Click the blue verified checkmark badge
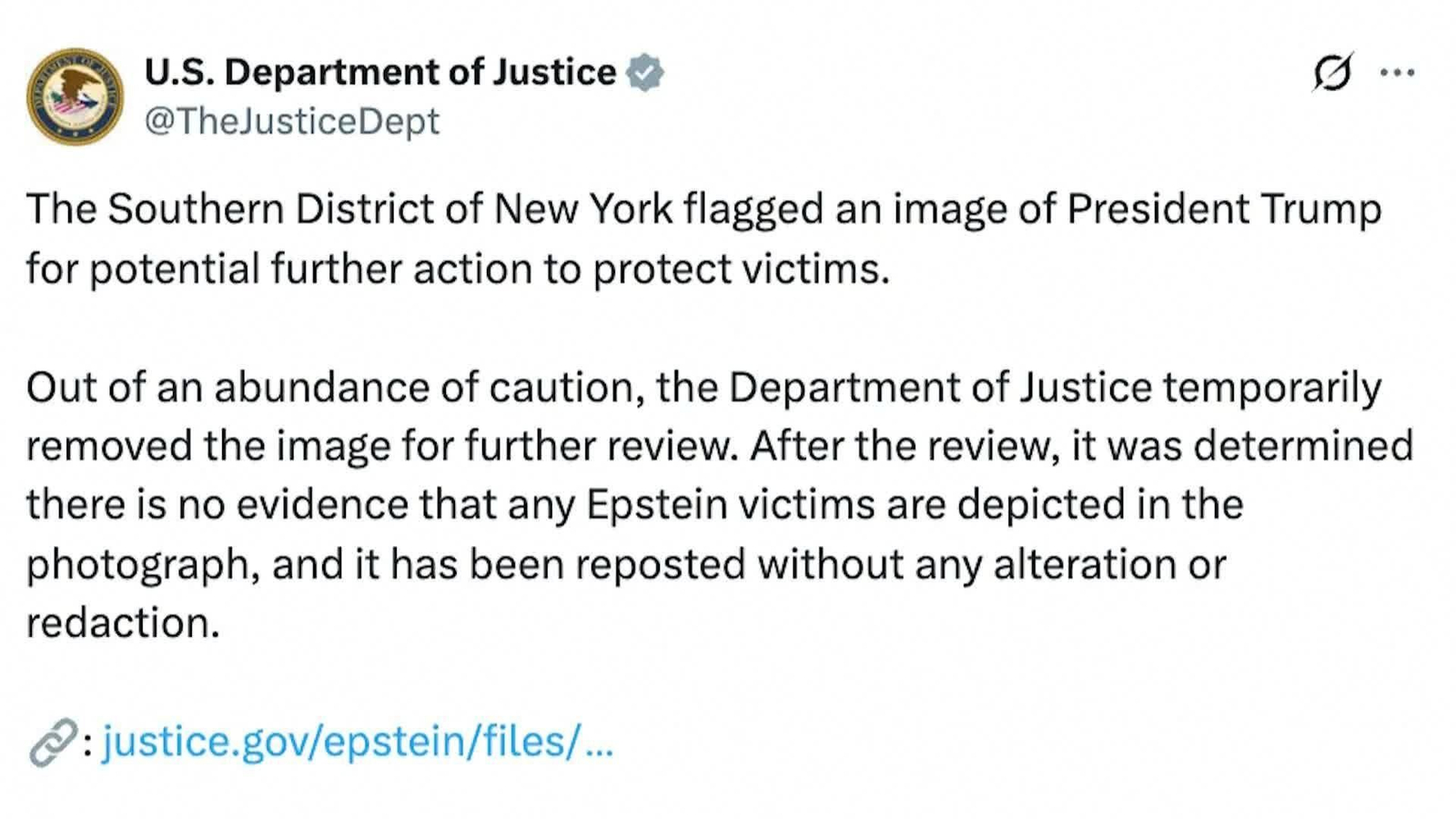The width and height of the screenshot is (1456, 819). [x=645, y=73]
